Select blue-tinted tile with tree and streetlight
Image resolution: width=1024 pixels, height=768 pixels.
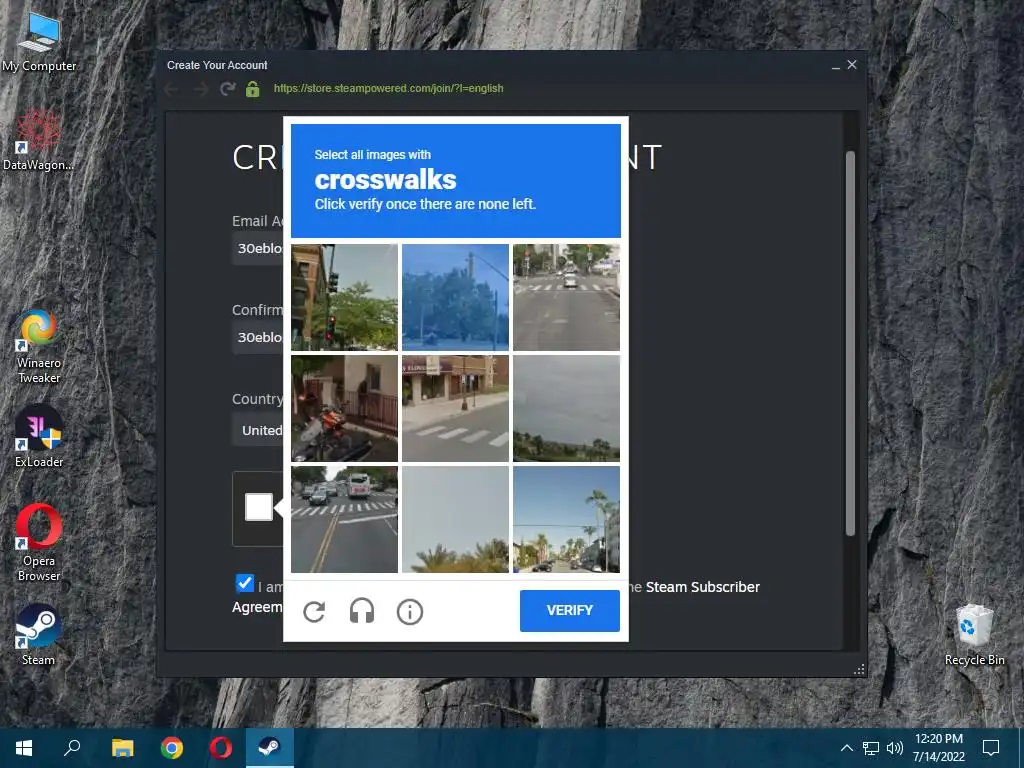click(455, 297)
